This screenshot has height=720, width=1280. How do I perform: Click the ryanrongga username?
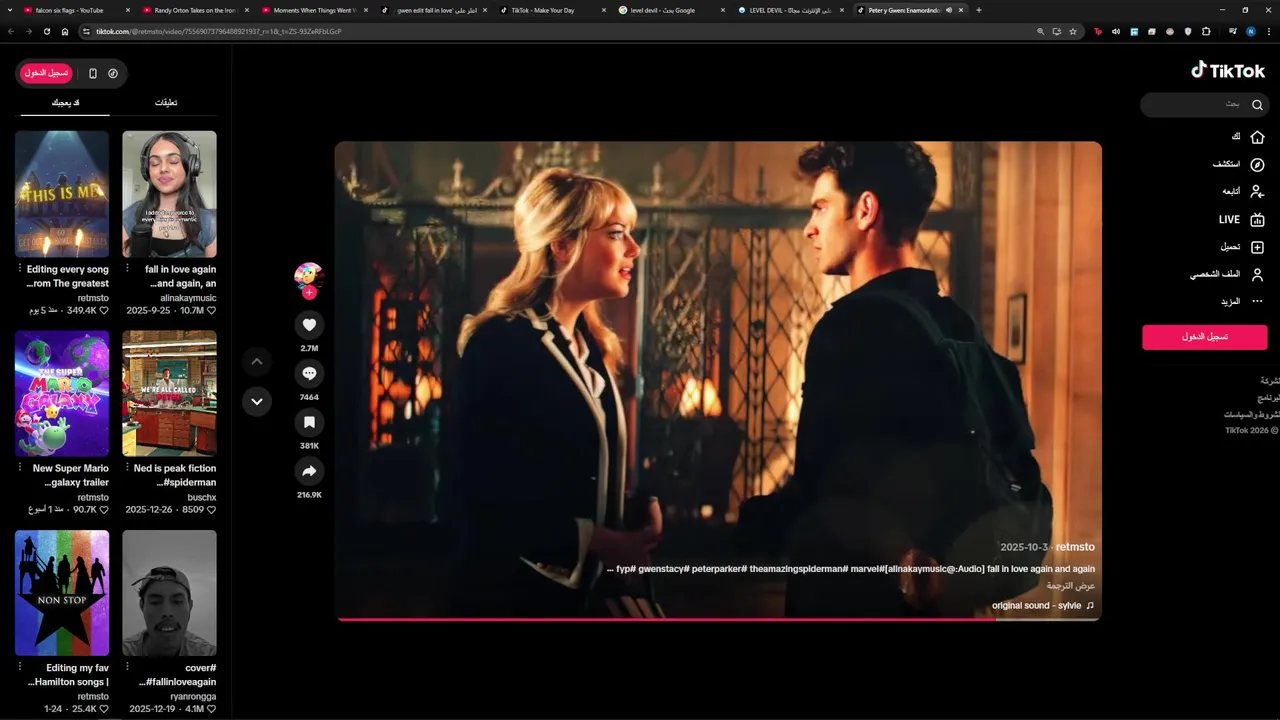(x=193, y=696)
